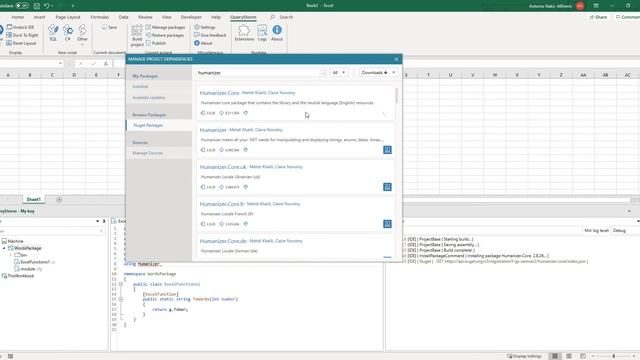The width and height of the screenshot is (640, 360).
Task: Open the Logs viewer from ribbon
Action: [x=262, y=33]
